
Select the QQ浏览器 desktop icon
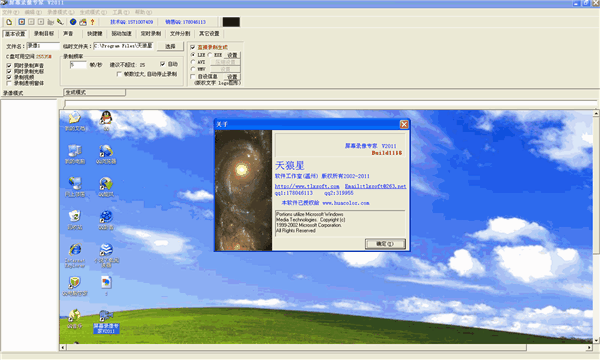point(106,154)
